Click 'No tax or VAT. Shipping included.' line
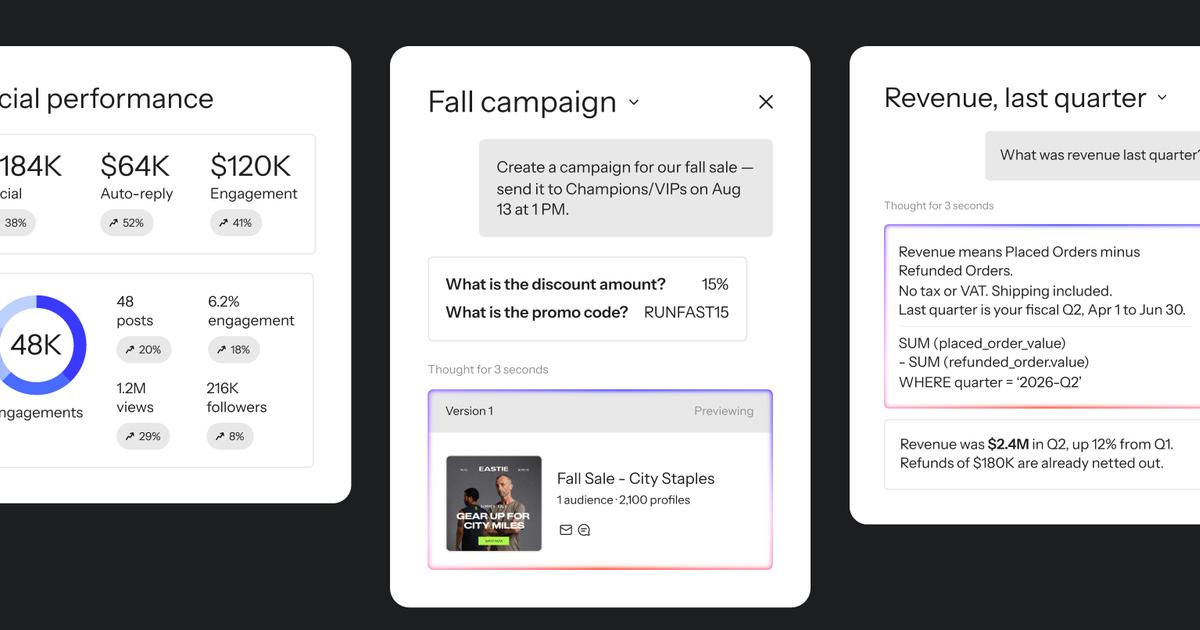 (1005, 291)
